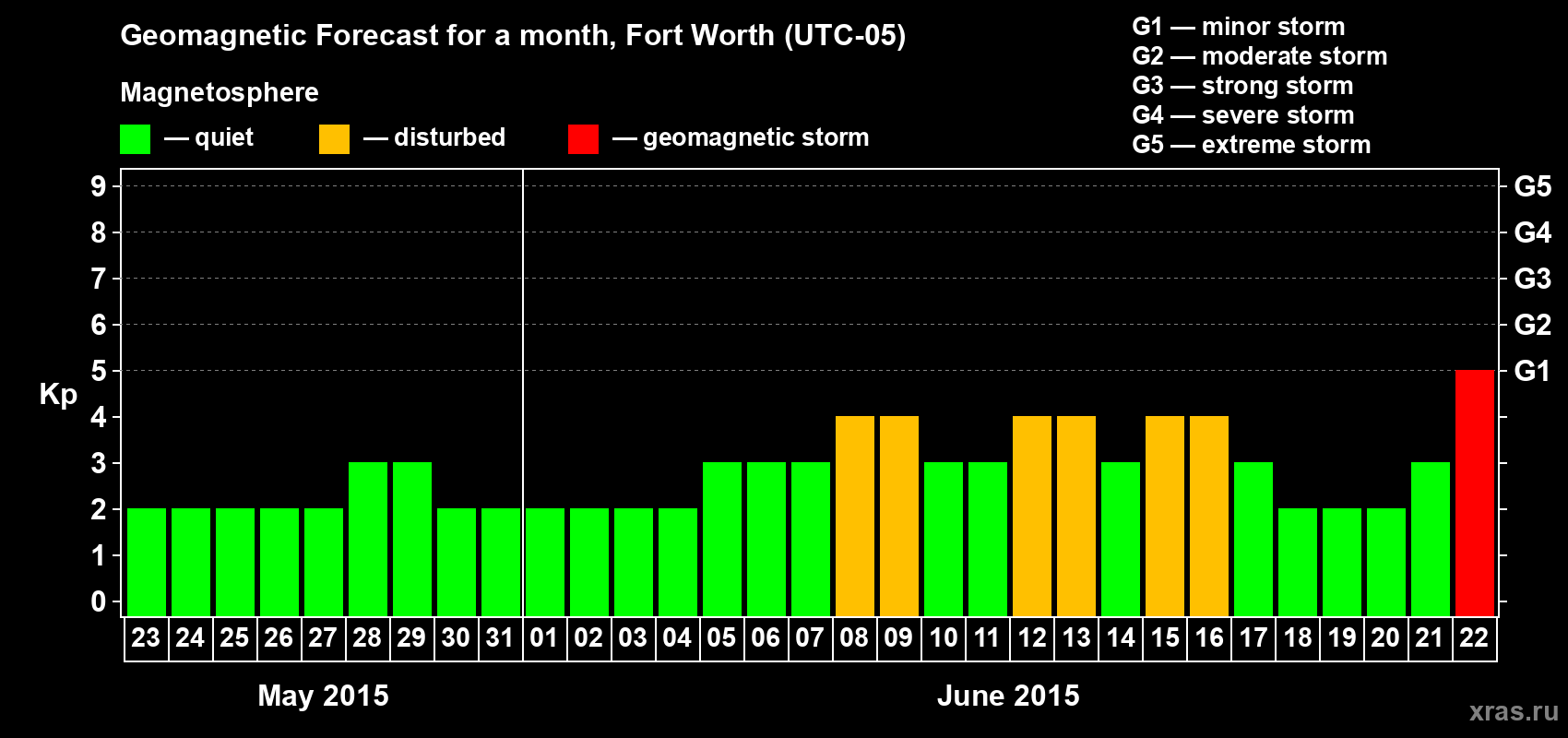The height and width of the screenshot is (738, 1568).
Task: Click the '— geomagnetic storm' legend label
Action: tap(741, 138)
